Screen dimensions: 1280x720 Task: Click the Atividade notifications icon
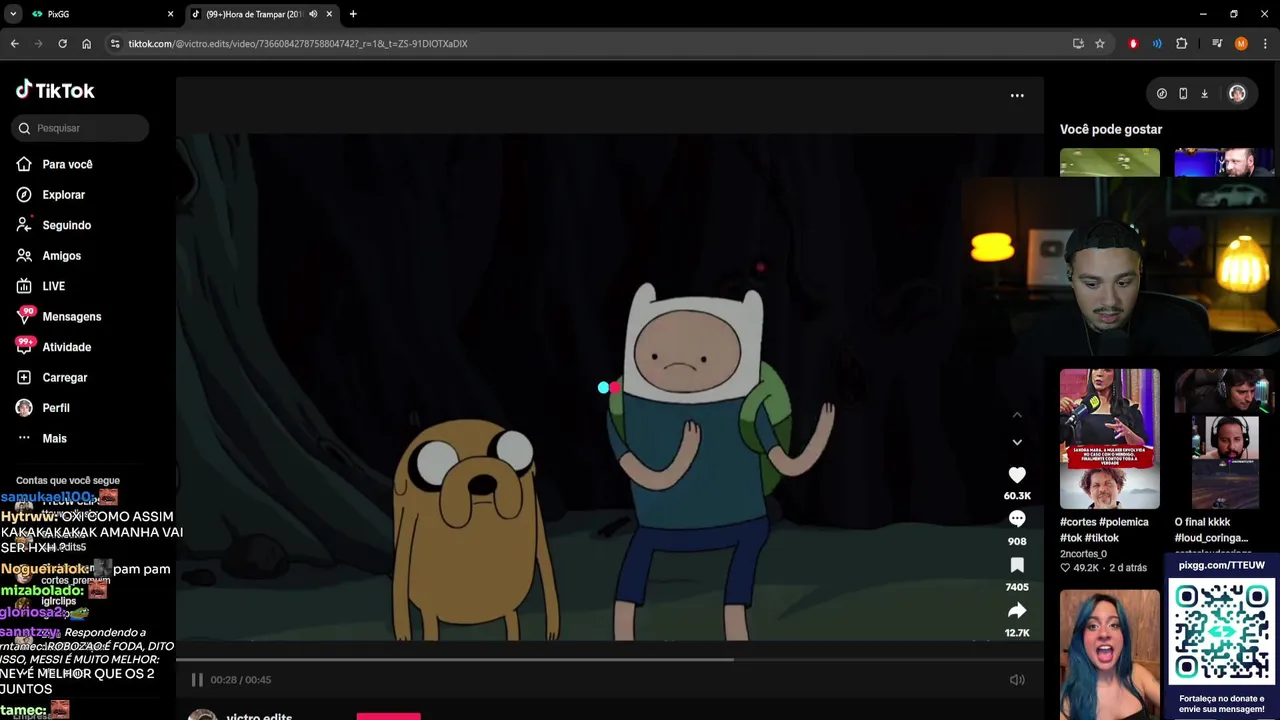coord(24,347)
